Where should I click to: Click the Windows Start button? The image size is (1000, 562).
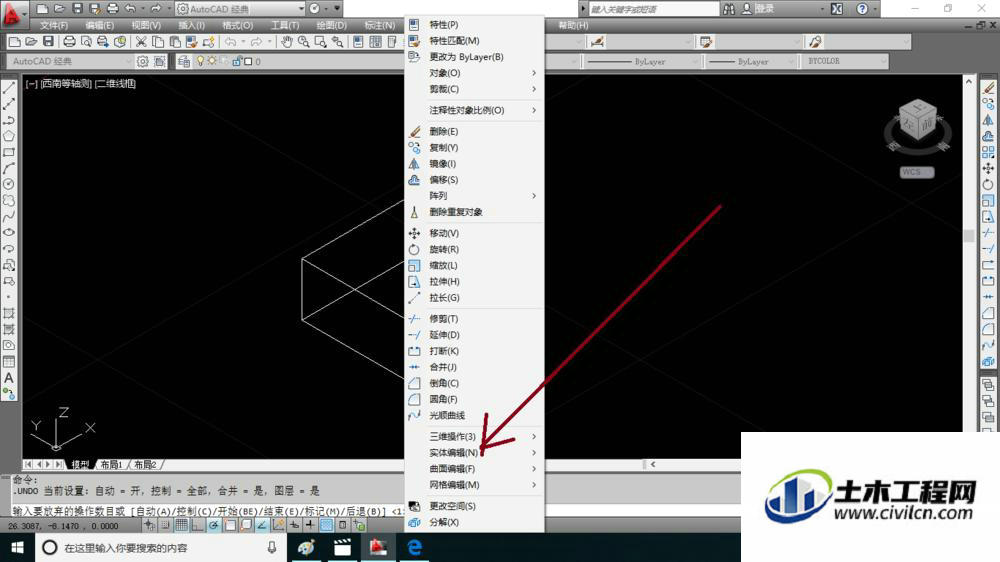point(17,547)
